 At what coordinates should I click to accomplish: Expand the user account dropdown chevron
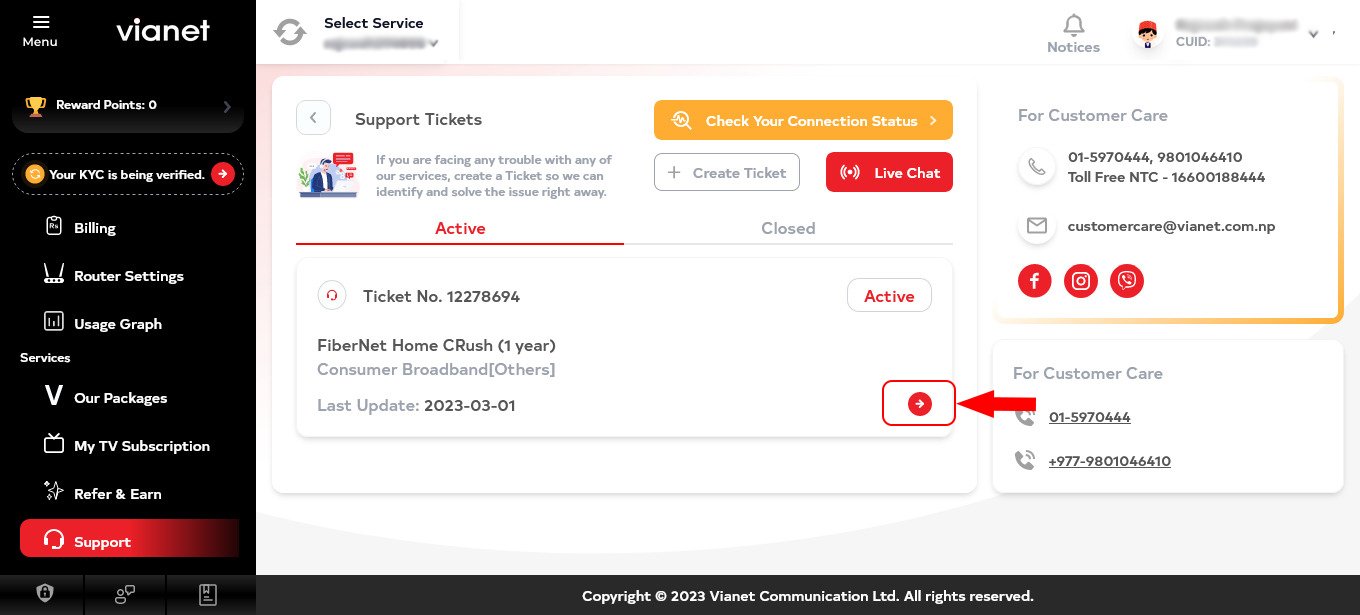[1314, 34]
